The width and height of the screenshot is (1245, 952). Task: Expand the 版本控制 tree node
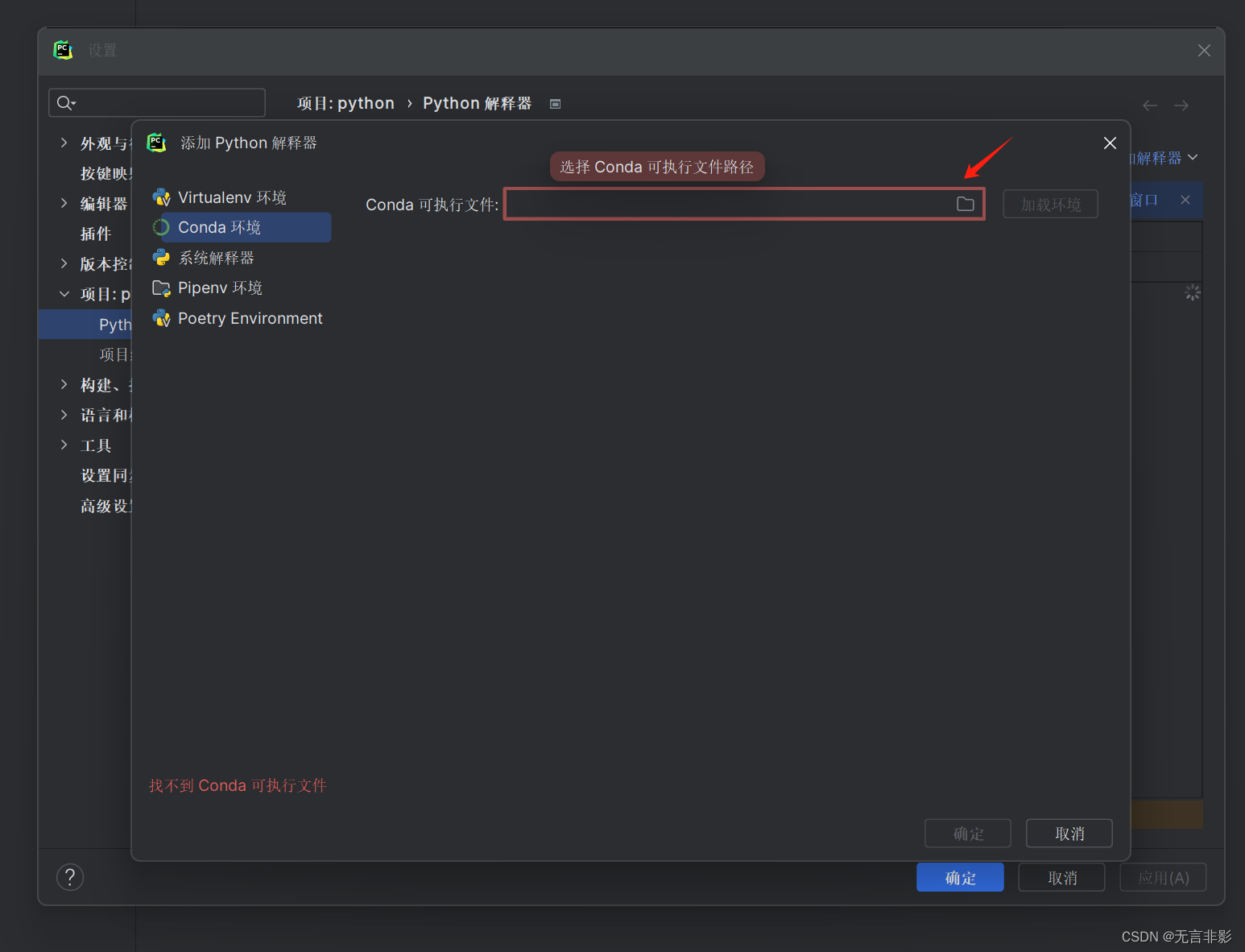point(64,263)
